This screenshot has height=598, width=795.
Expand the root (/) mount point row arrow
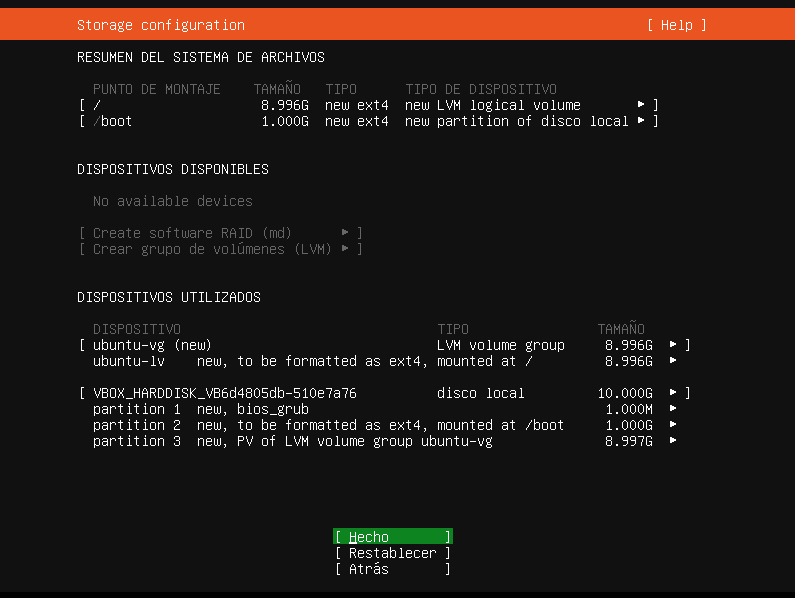pyautogui.click(x=642, y=105)
